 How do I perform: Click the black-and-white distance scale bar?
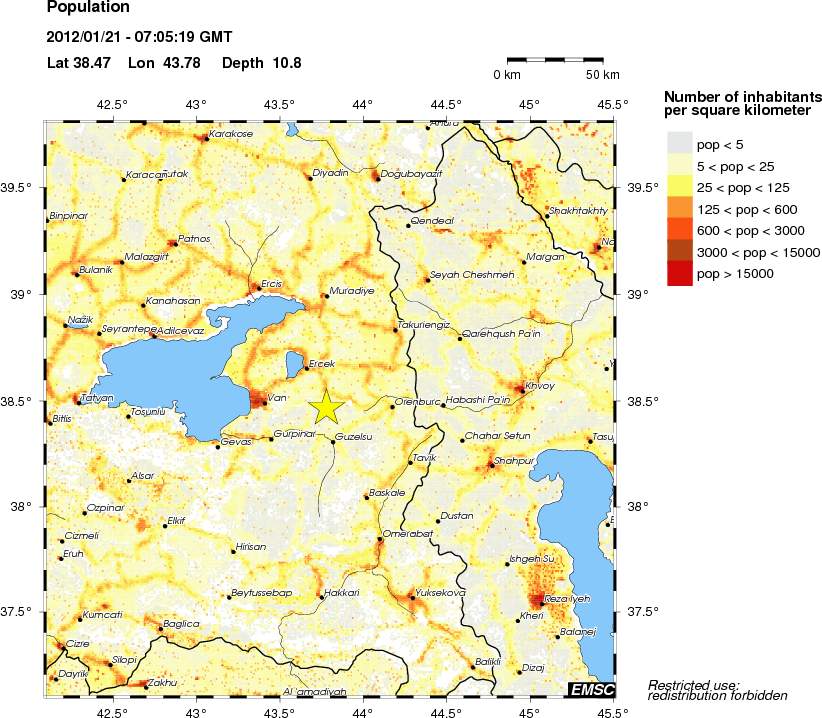pos(555,60)
